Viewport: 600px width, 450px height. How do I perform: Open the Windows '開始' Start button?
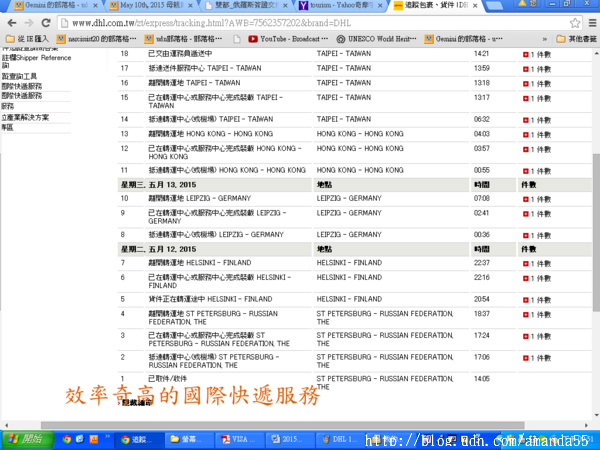pos(26,439)
